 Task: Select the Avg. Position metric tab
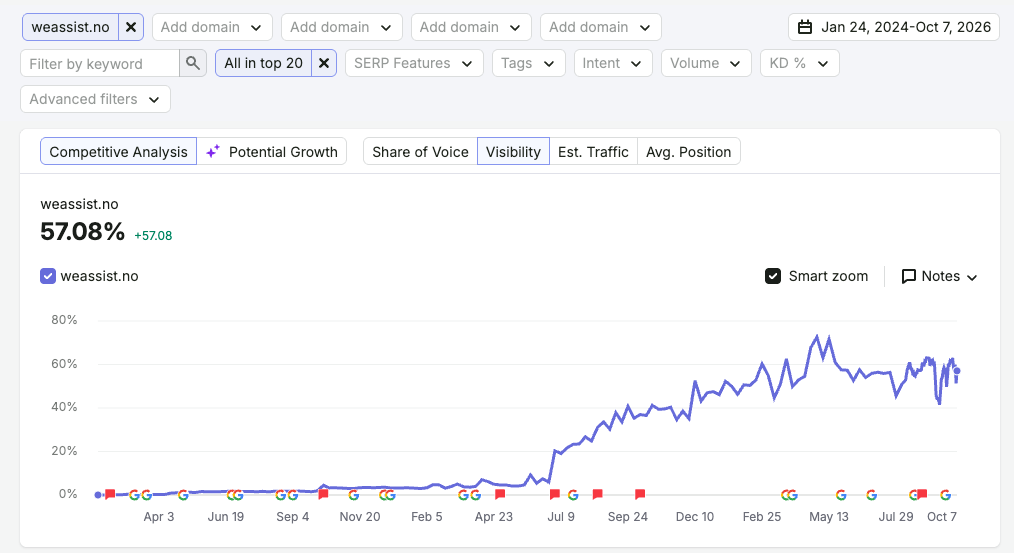689,151
